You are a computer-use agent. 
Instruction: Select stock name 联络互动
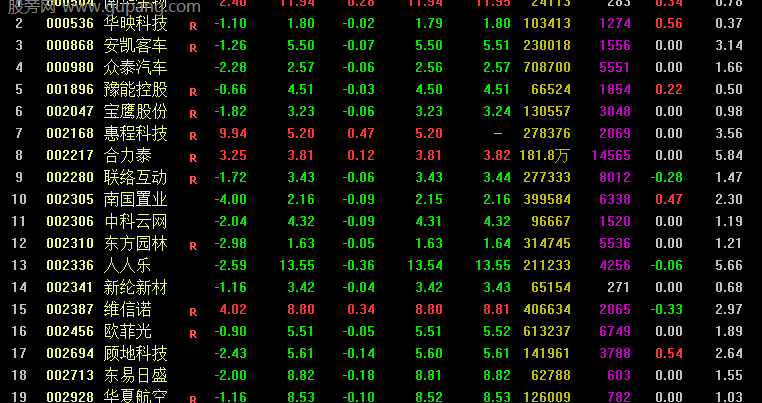(136, 177)
